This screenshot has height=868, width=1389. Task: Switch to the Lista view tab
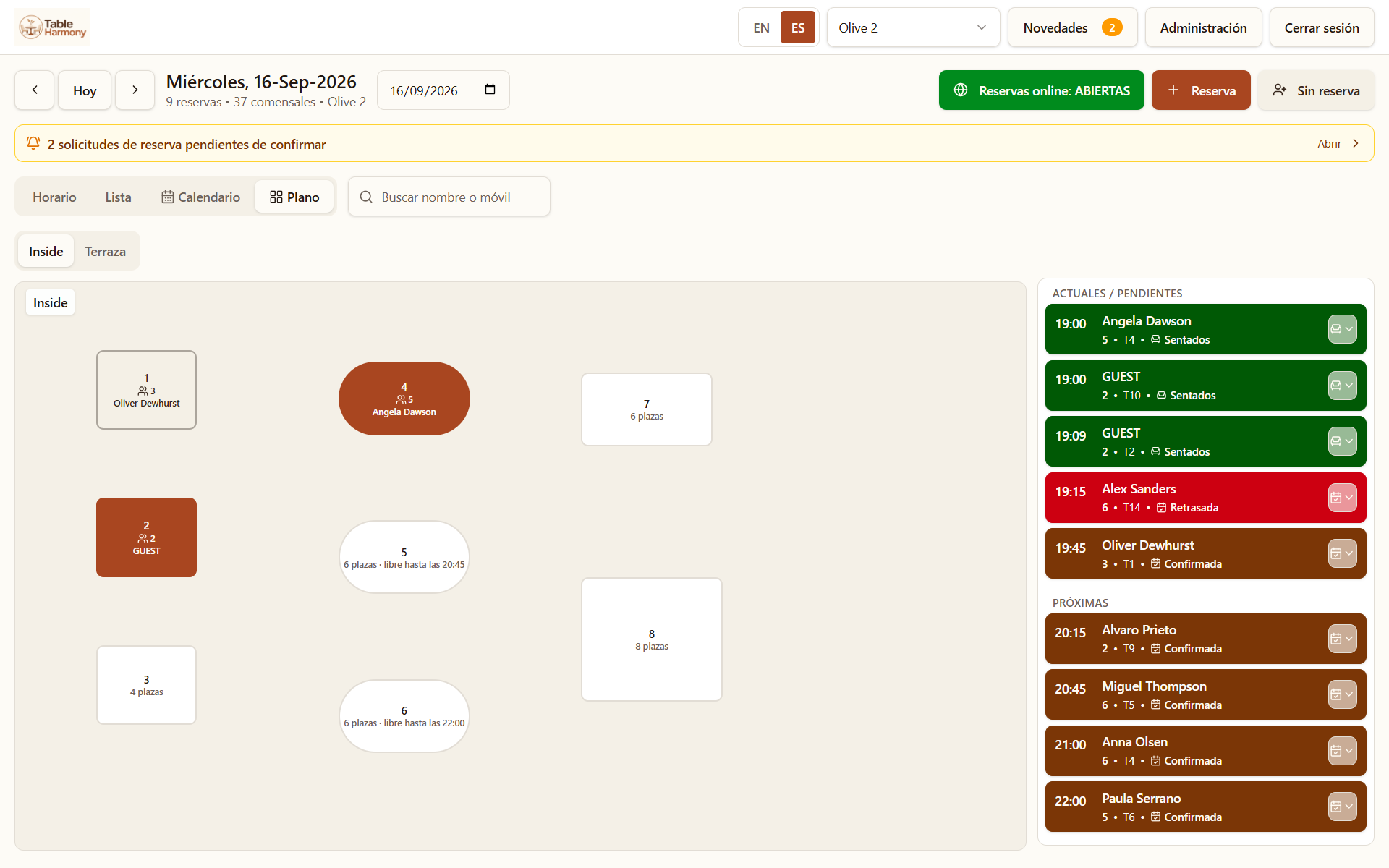118,197
